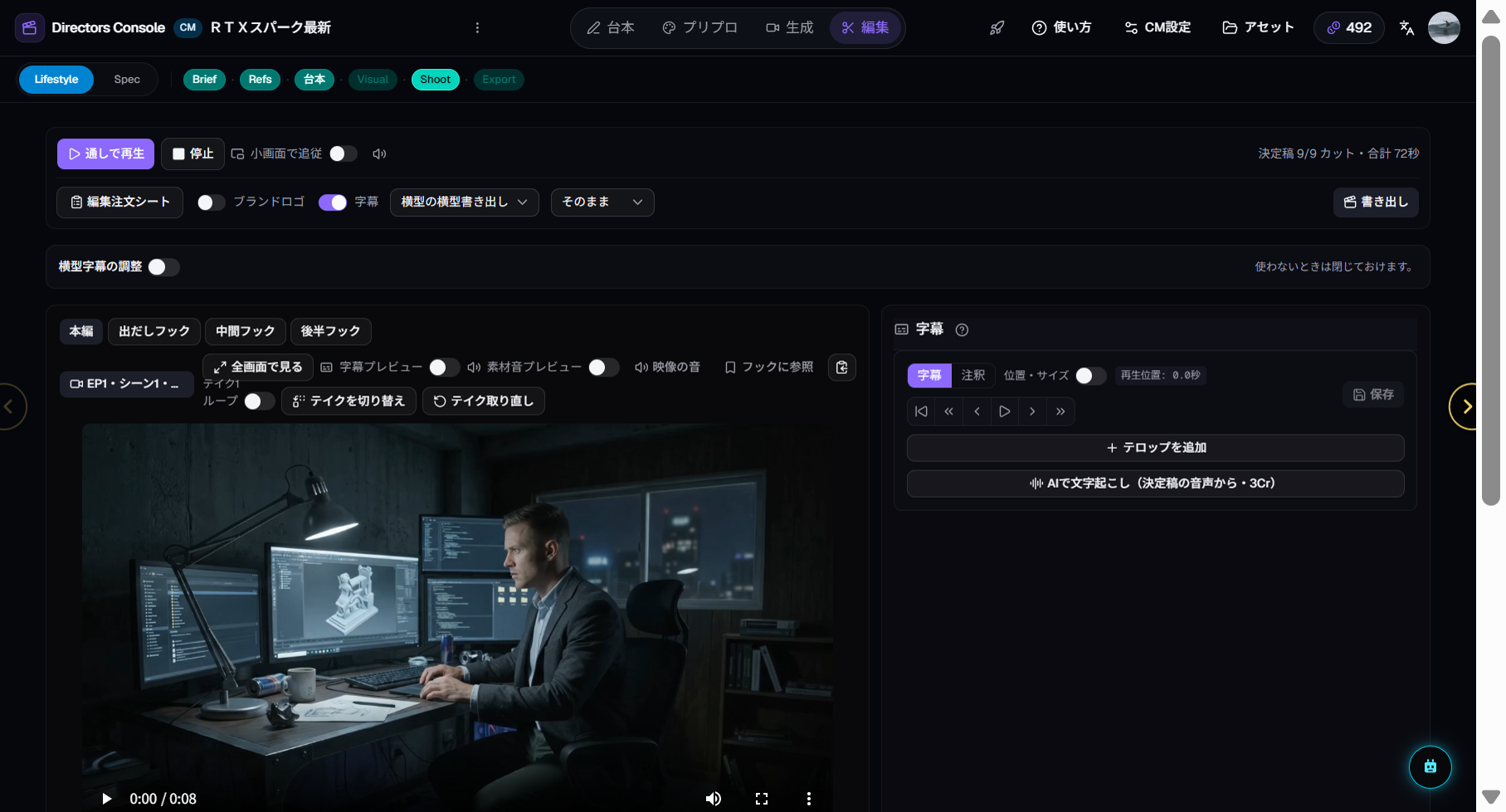The height and width of the screenshot is (812, 1506).
Task: Click フックに参照 bookmark
Action: 769,367
